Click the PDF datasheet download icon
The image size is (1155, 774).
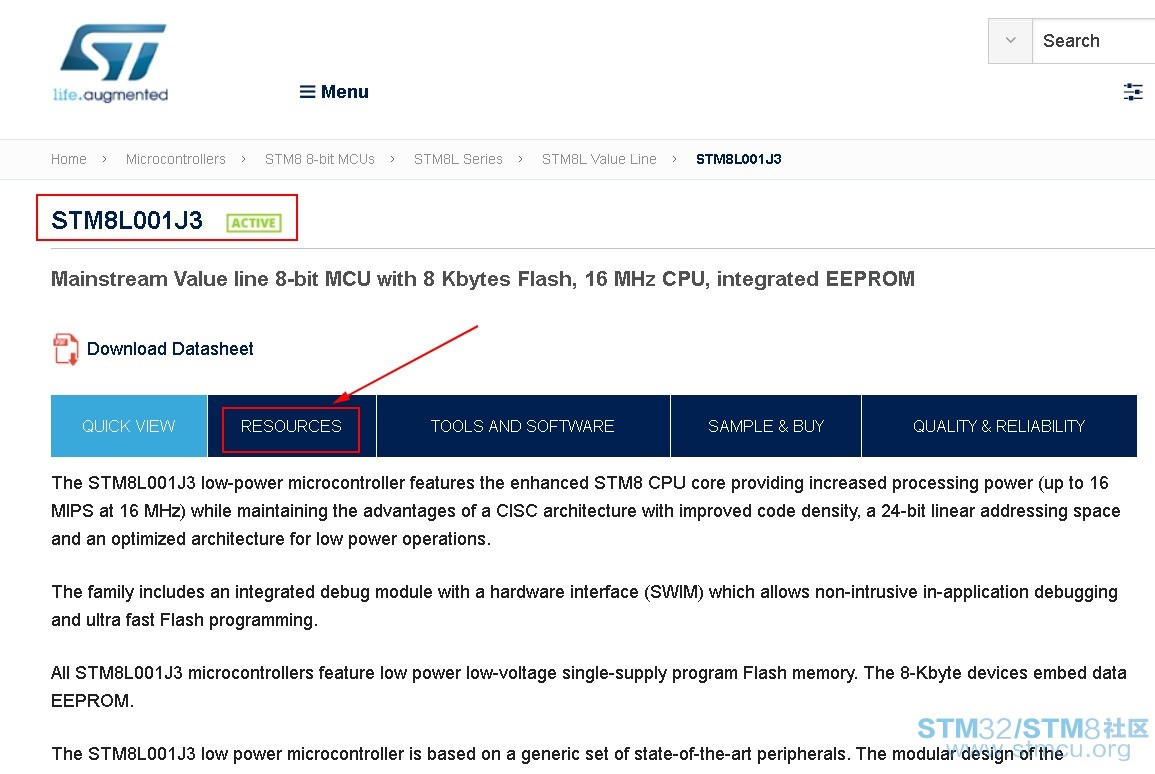(66, 348)
